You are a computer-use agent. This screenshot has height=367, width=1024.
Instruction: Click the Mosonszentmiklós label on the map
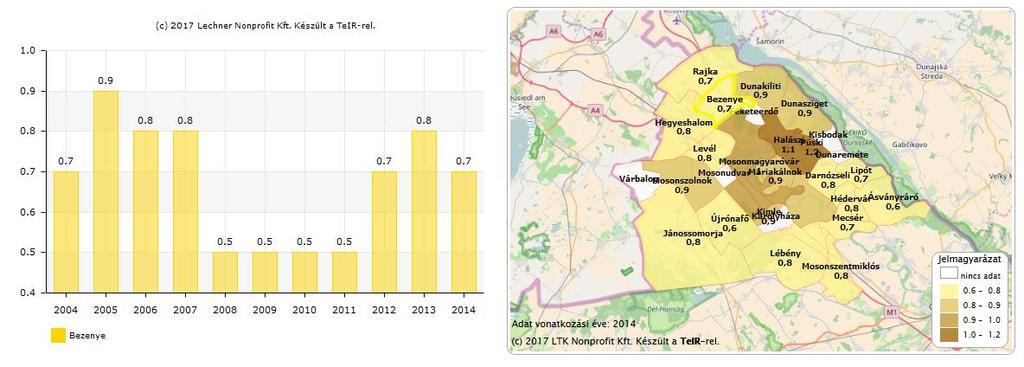(x=840, y=266)
